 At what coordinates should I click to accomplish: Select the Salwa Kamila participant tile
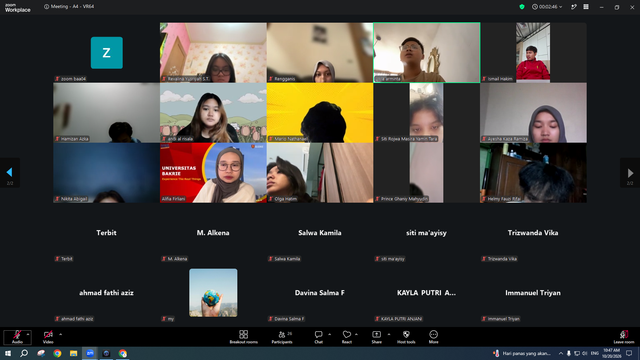pos(320,233)
